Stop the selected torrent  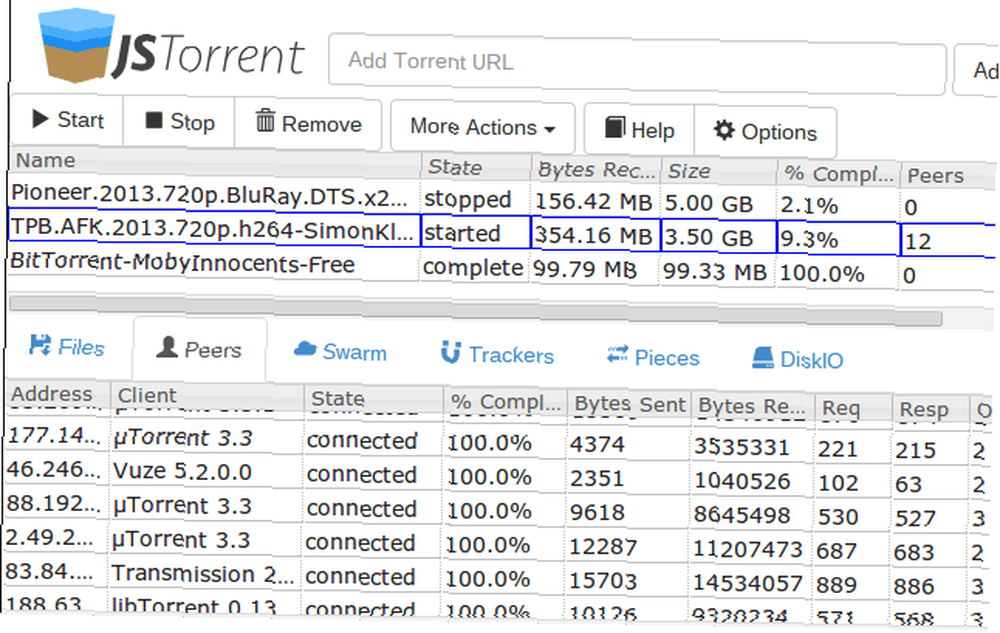click(179, 122)
